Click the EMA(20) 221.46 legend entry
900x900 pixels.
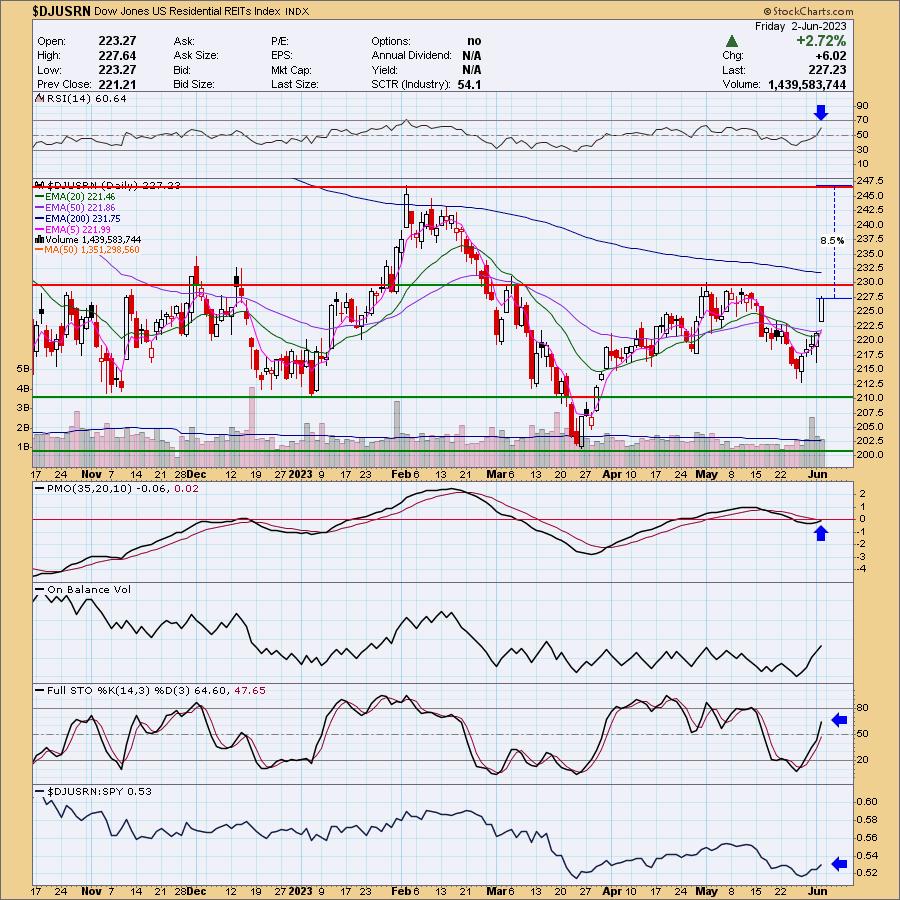coord(75,197)
